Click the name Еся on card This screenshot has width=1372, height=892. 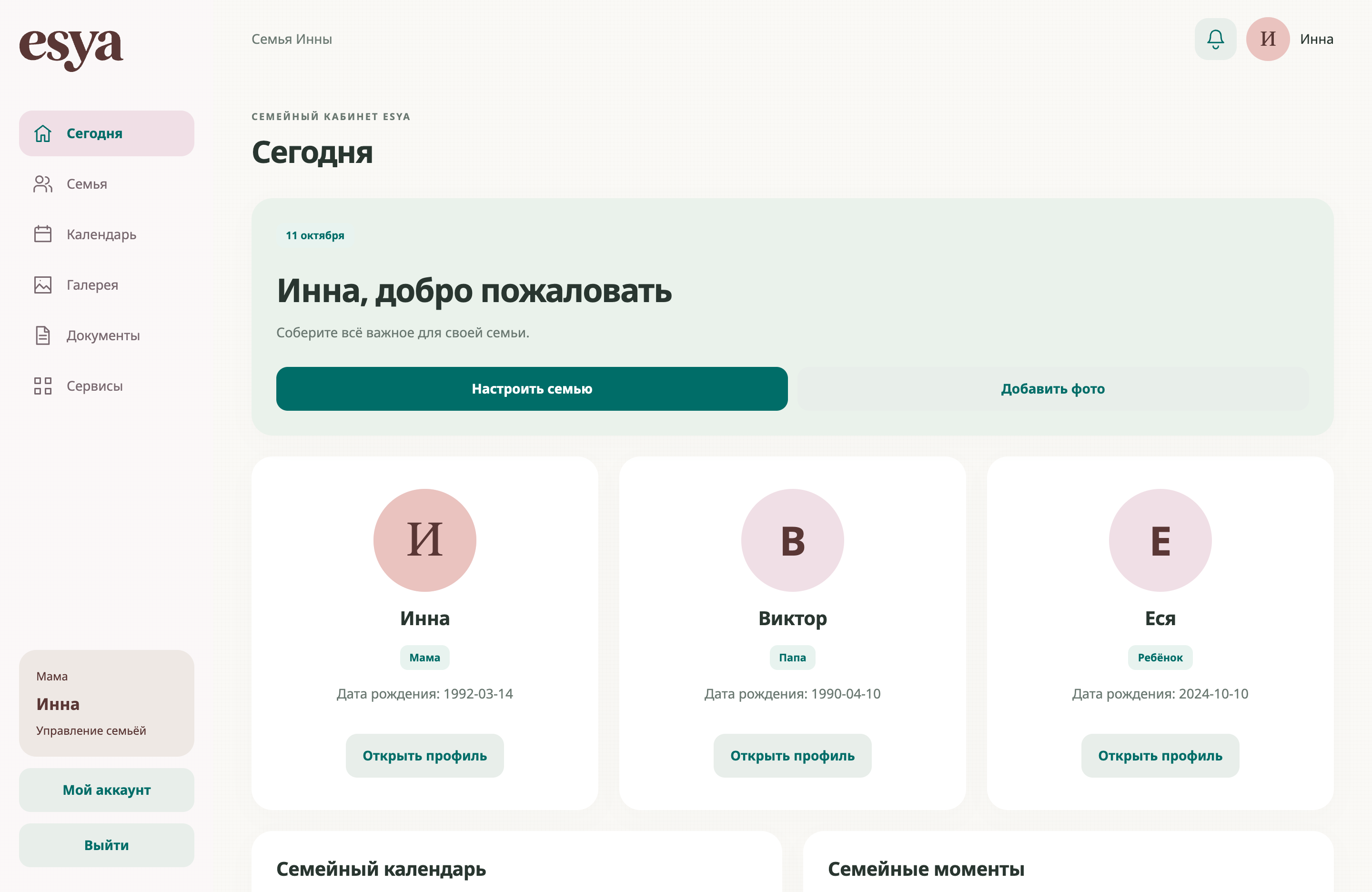[x=1160, y=618]
